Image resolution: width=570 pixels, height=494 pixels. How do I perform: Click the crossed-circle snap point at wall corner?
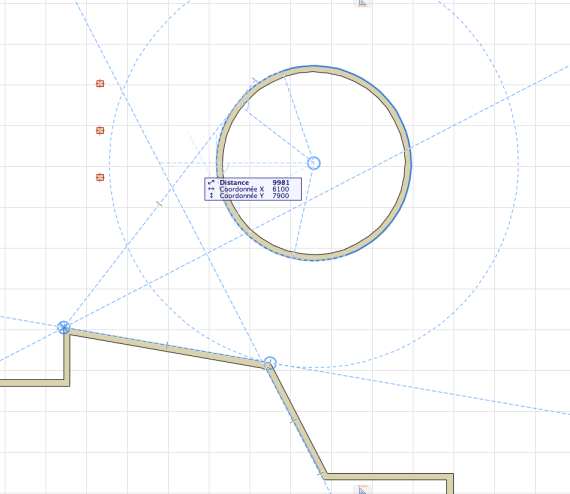[x=64, y=328]
